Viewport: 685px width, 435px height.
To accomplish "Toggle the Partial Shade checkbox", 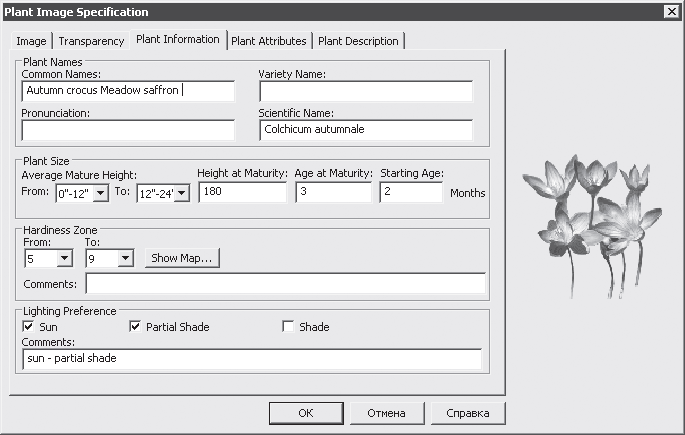I will pos(135,327).
